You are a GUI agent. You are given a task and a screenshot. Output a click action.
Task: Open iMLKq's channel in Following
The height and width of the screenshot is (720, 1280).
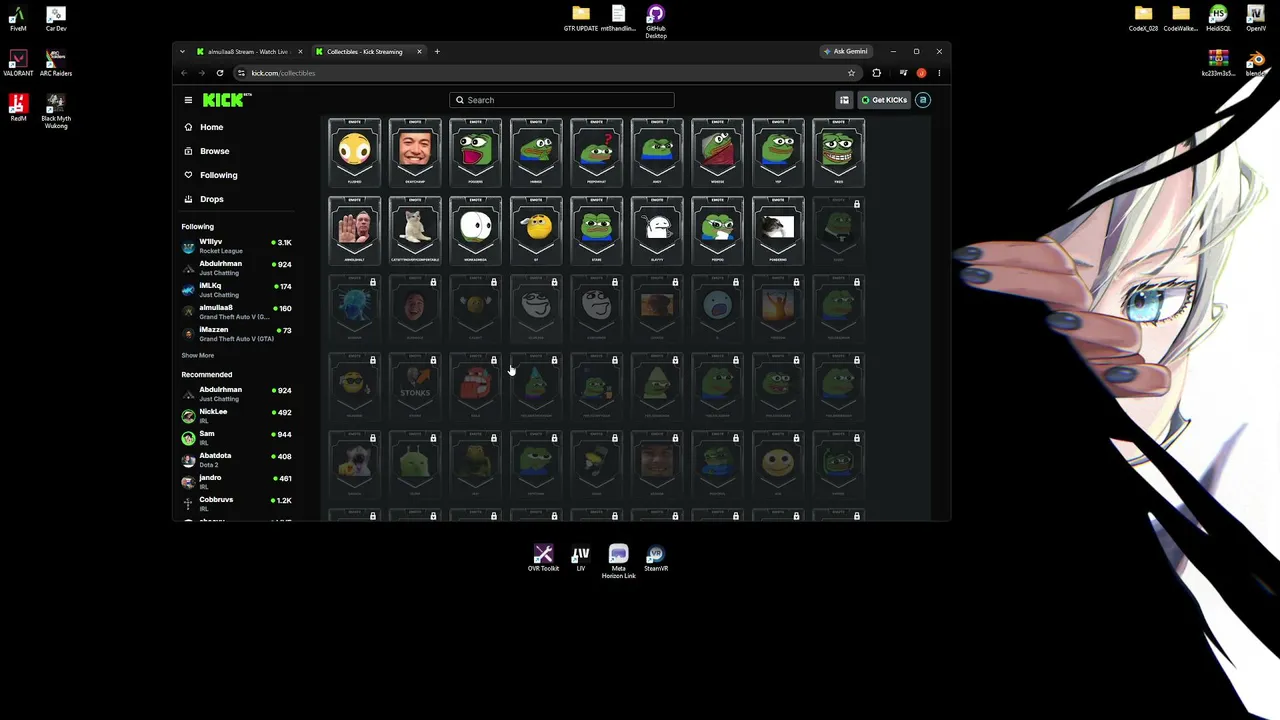coord(237,290)
